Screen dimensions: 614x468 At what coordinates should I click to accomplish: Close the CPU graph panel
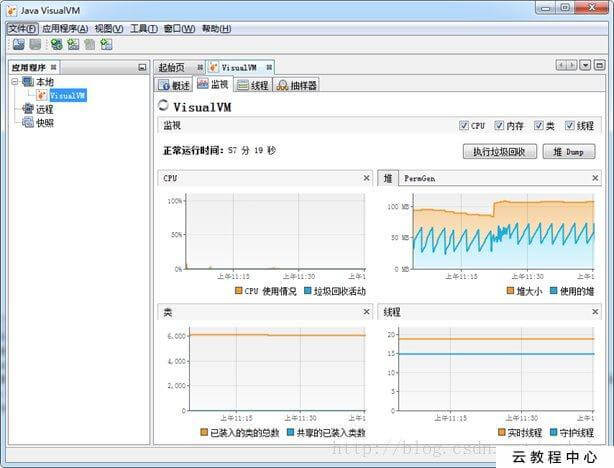coord(366,178)
